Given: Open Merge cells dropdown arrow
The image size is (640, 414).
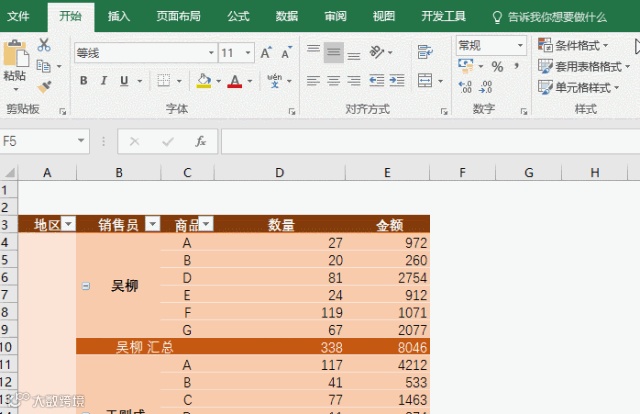Looking at the screenshot, I should 440,81.
